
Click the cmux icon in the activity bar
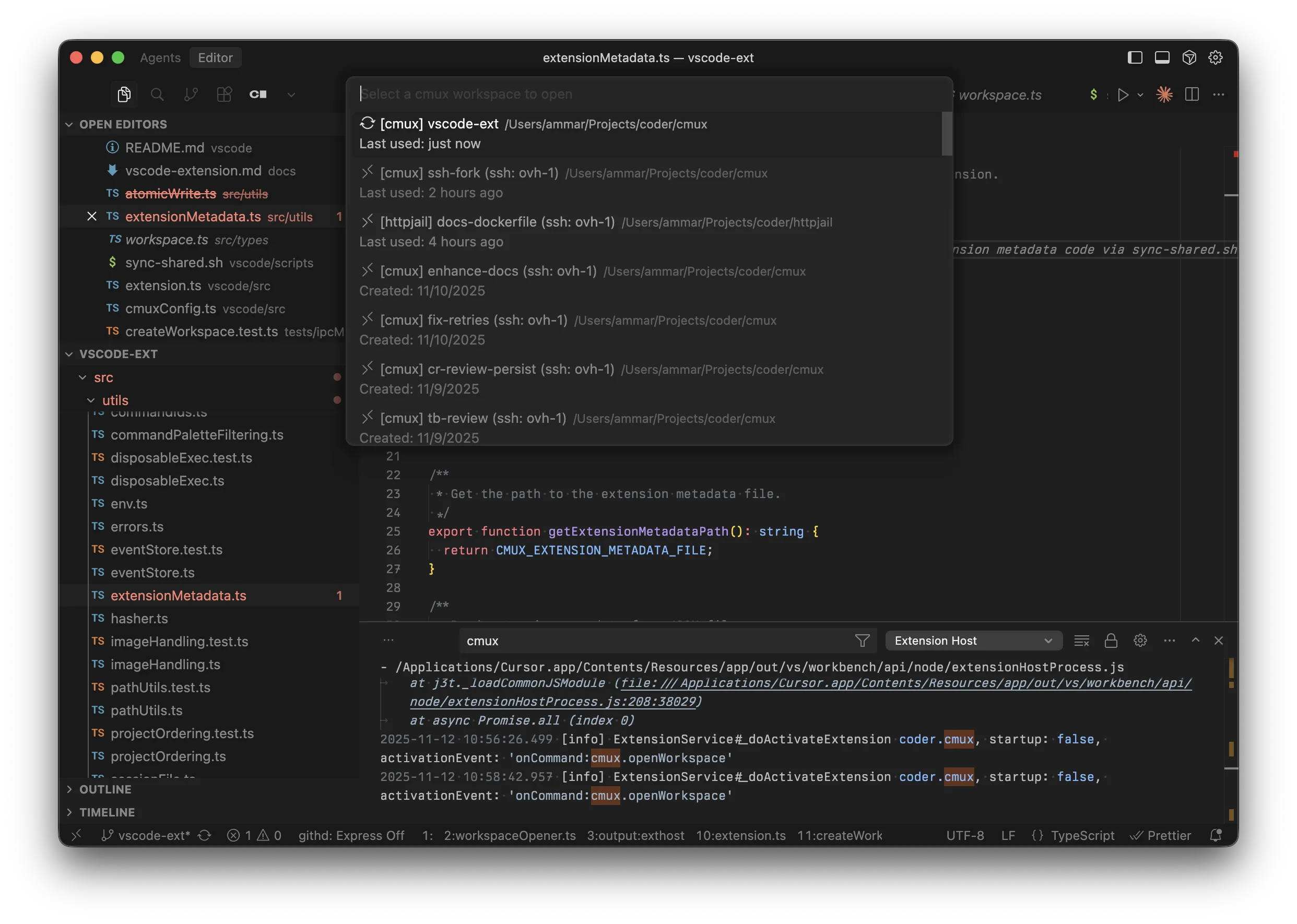coord(258,94)
